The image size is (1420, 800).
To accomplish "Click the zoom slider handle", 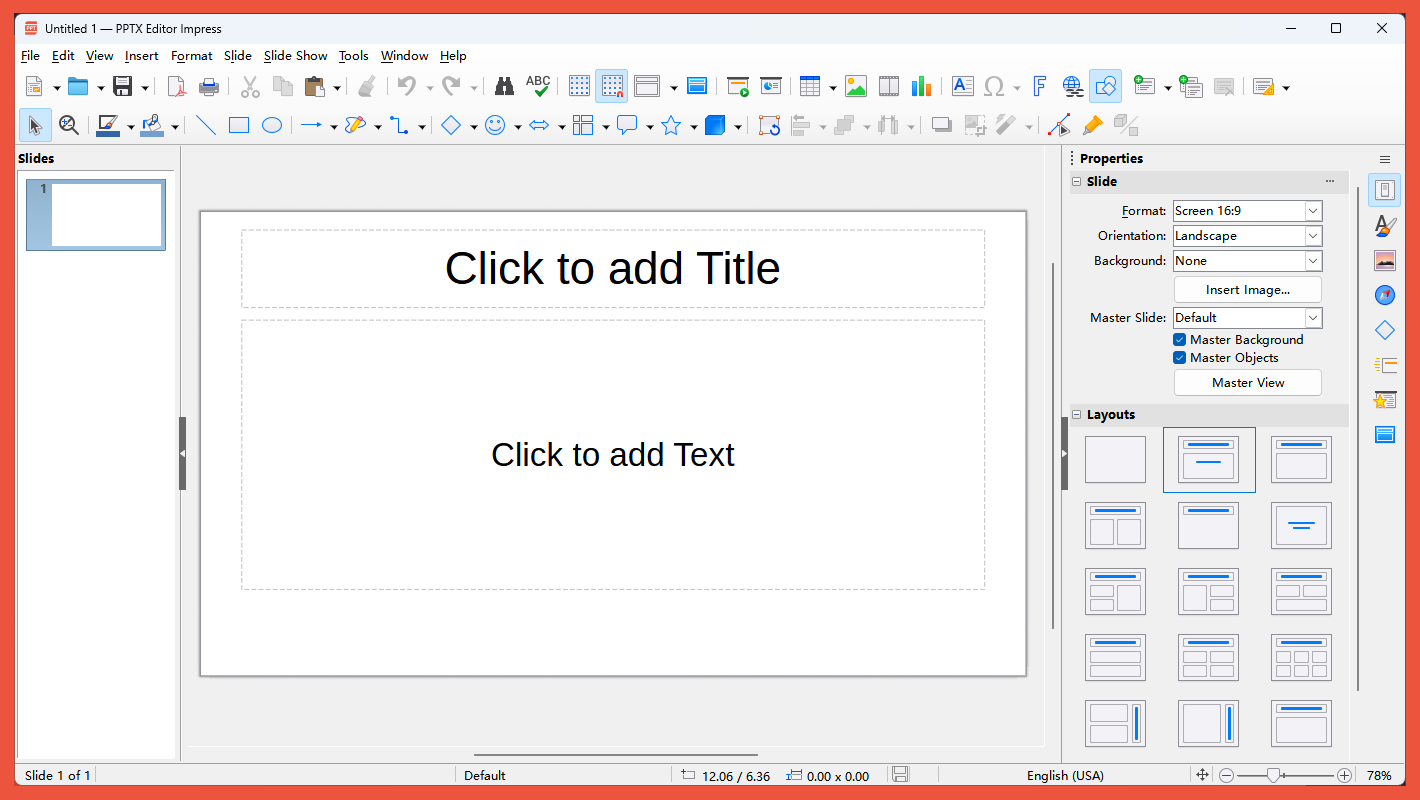I will (x=1274, y=775).
